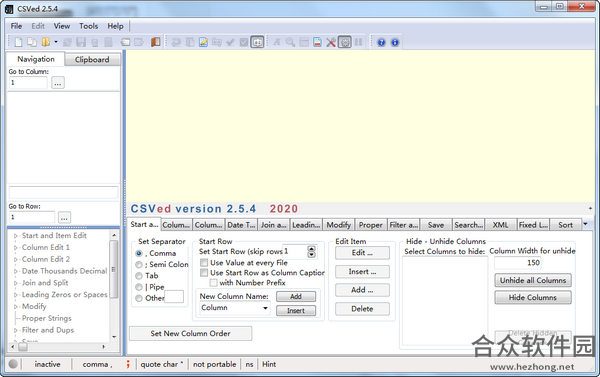
Task: Expand Date Thousands Decimal tree node
Action: point(16,271)
